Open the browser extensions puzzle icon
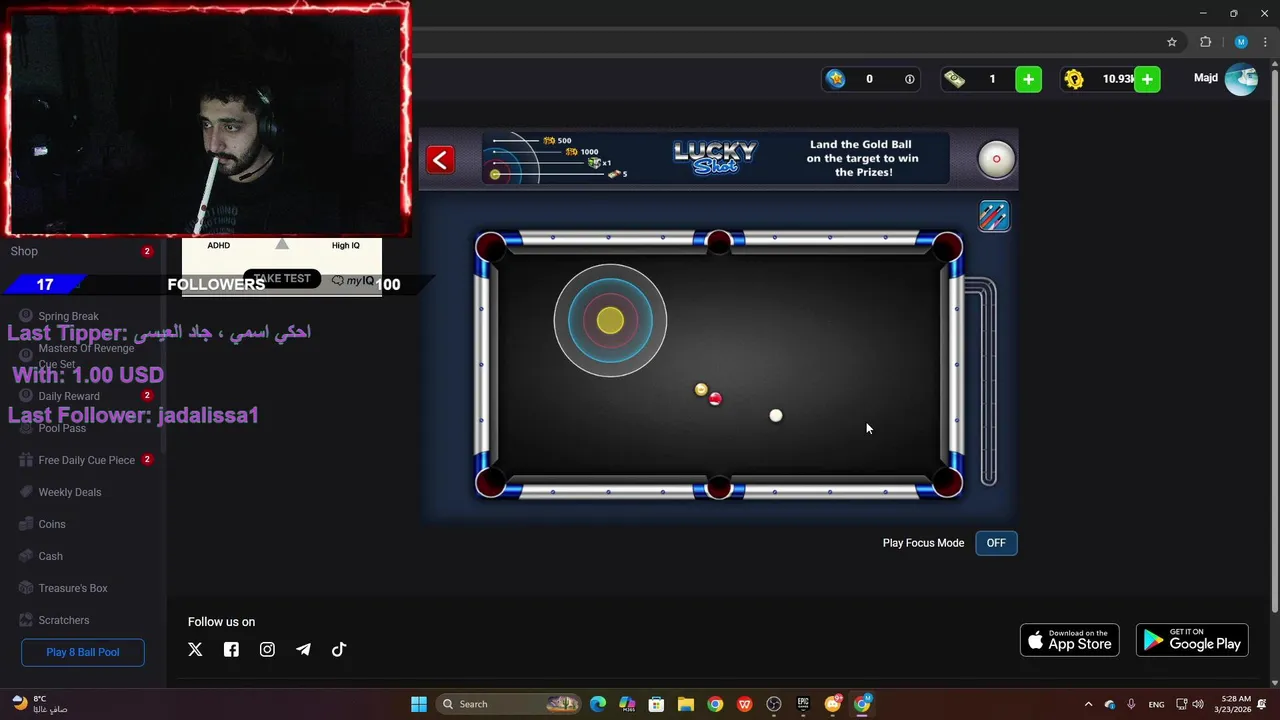1280x720 pixels. [x=1205, y=42]
